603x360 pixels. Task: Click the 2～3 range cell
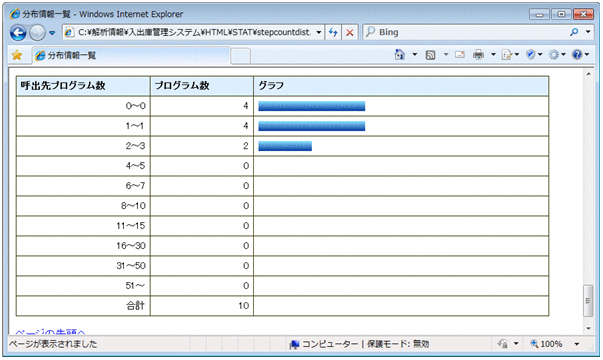coord(83,146)
